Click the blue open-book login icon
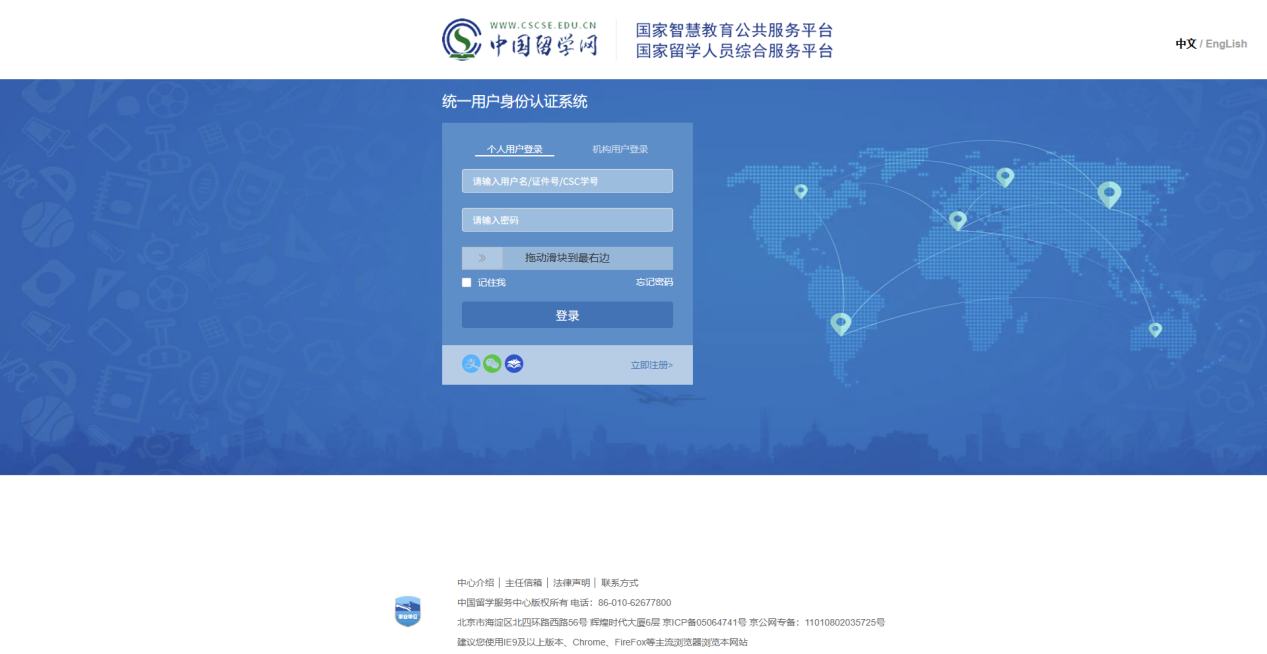1267x654 pixels. (x=514, y=364)
